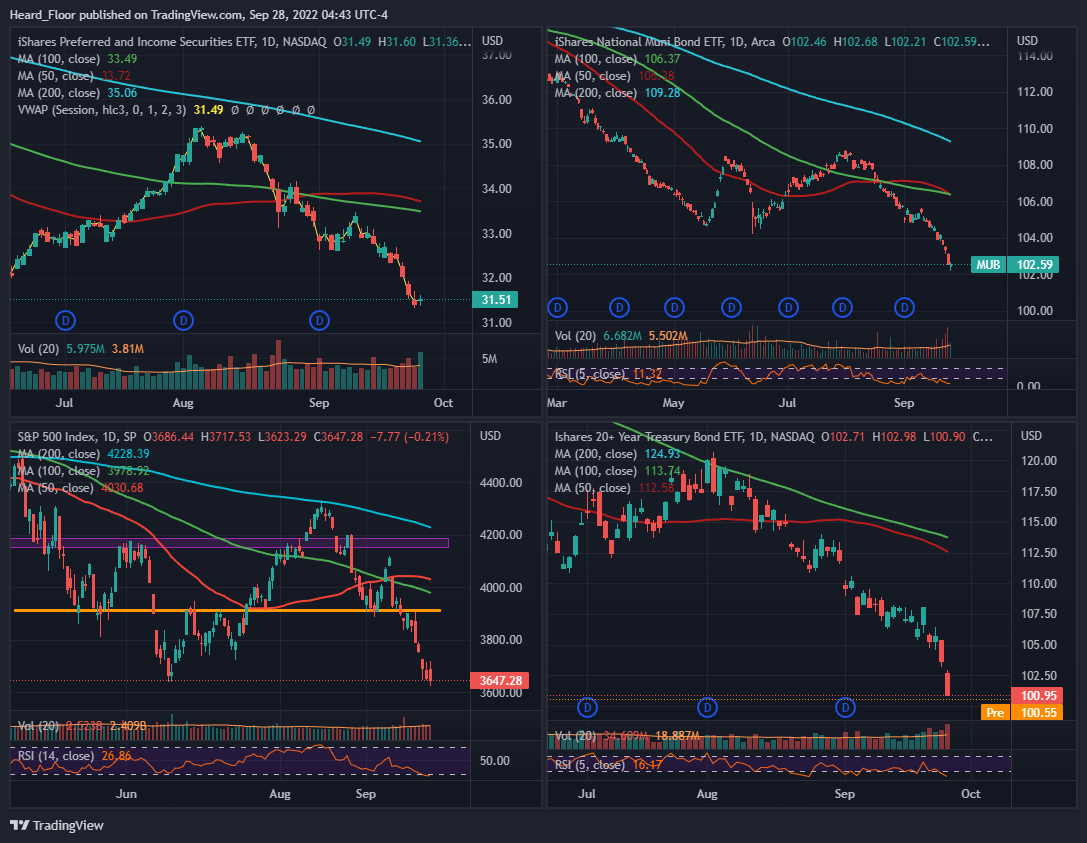
Task: Select MA (200, close) 124.93 indicator legend
Action: pyautogui.click(x=617, y=454)
